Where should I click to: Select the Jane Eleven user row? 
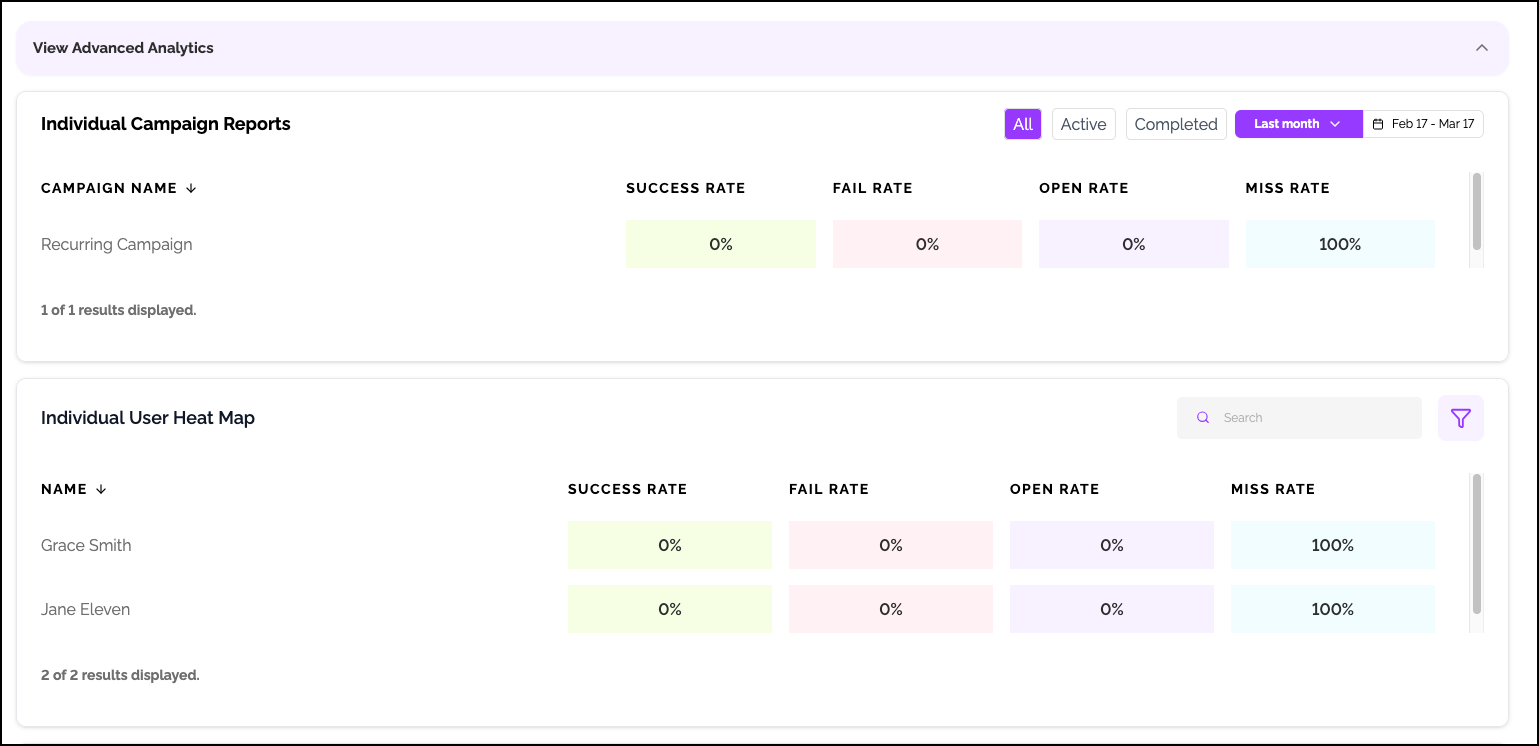click(86, 609)
